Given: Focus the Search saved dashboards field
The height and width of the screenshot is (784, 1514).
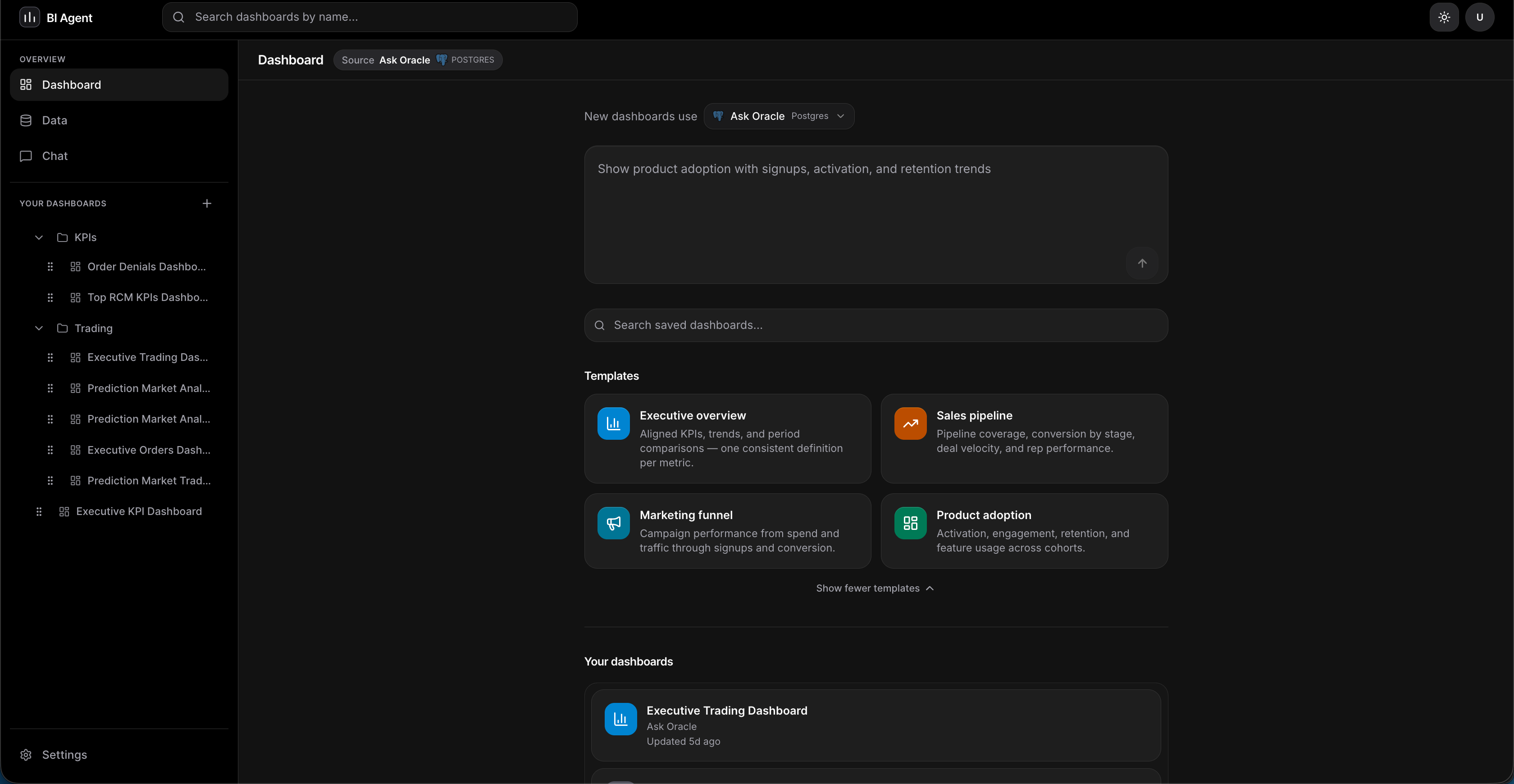Looking at the screenshot, I should coord(876,326).
